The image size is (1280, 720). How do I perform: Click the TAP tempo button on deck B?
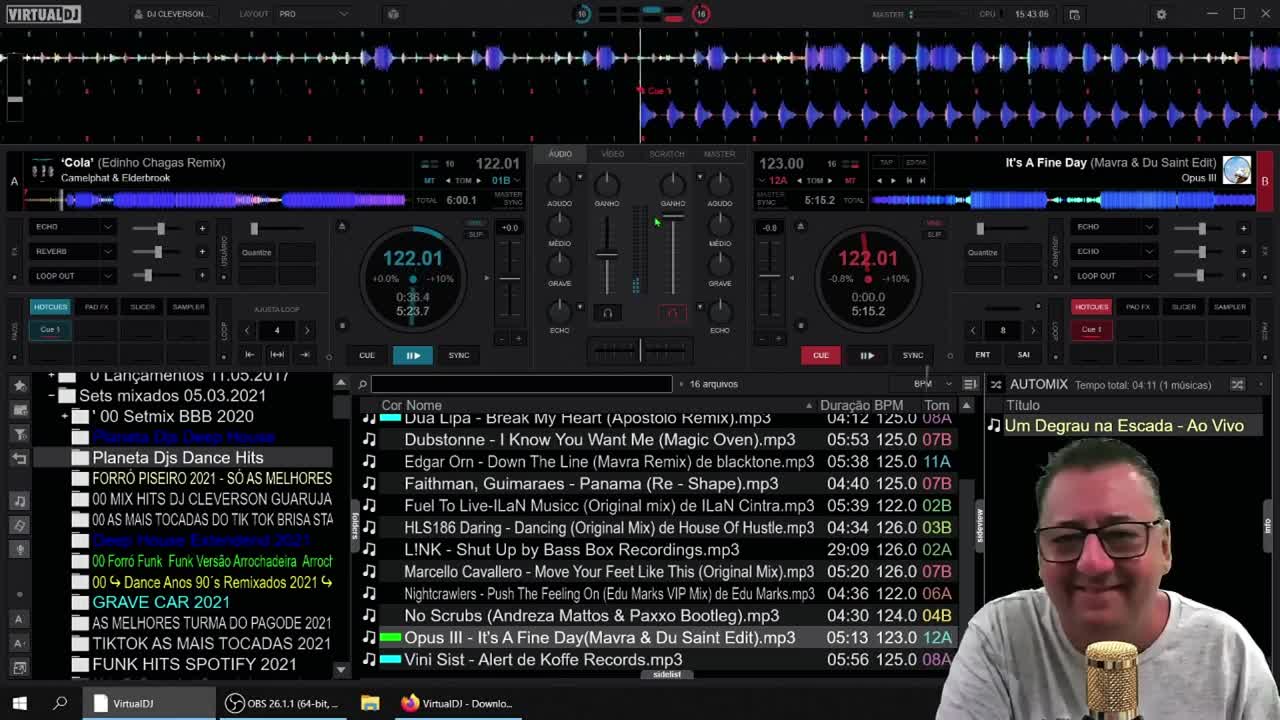[886, 162]
